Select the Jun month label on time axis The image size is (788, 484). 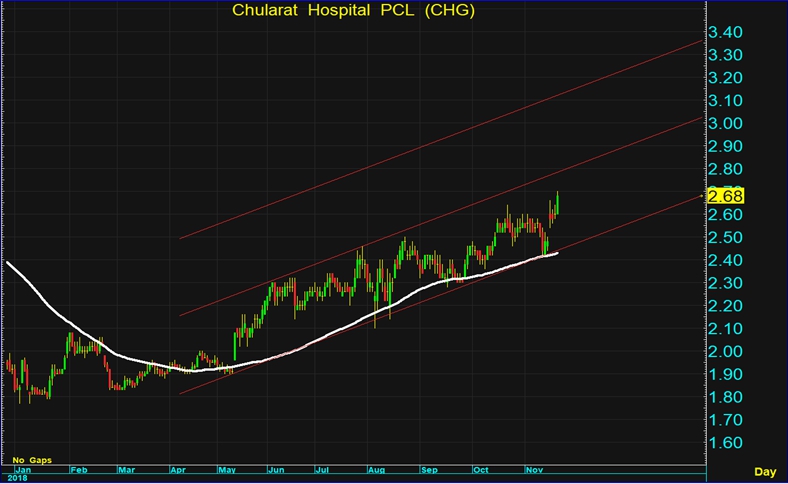pos(276,470)
